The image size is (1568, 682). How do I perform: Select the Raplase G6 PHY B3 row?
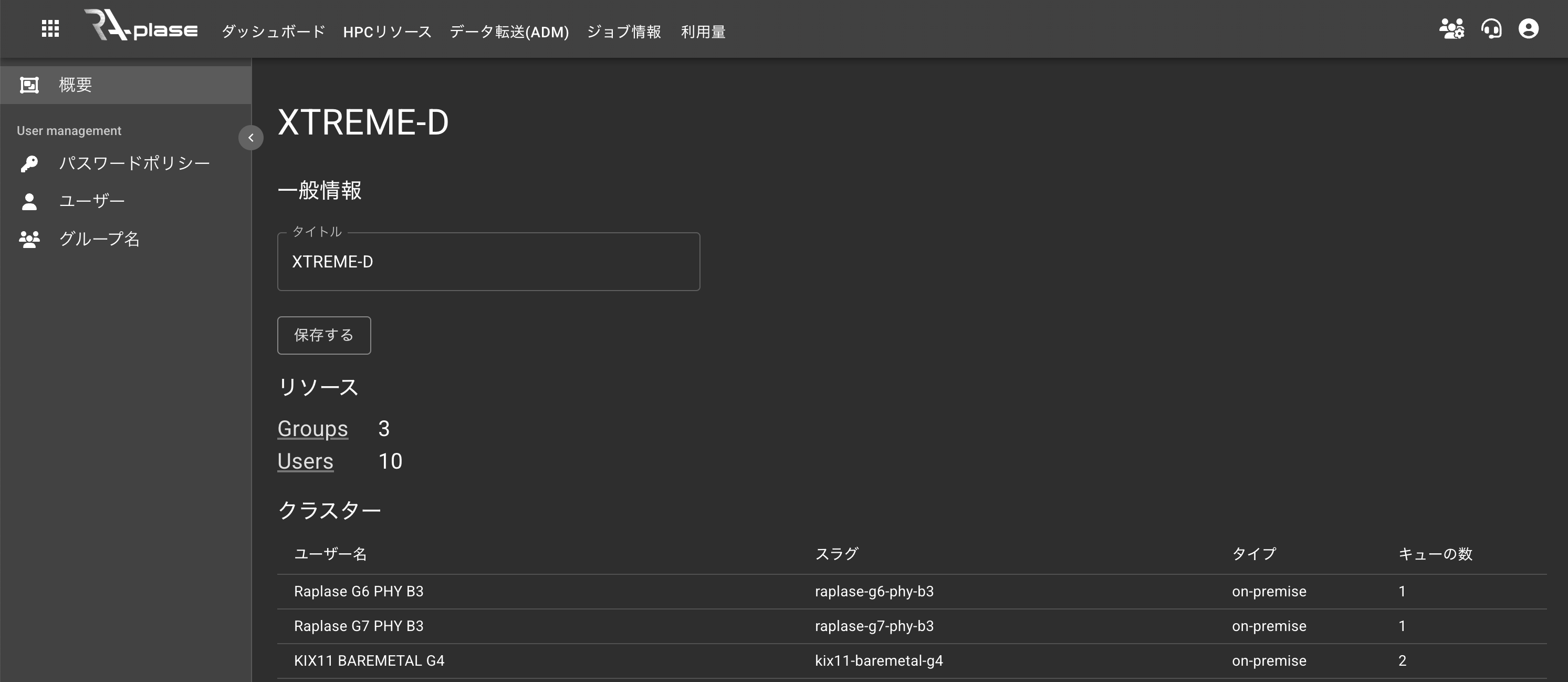912,591
